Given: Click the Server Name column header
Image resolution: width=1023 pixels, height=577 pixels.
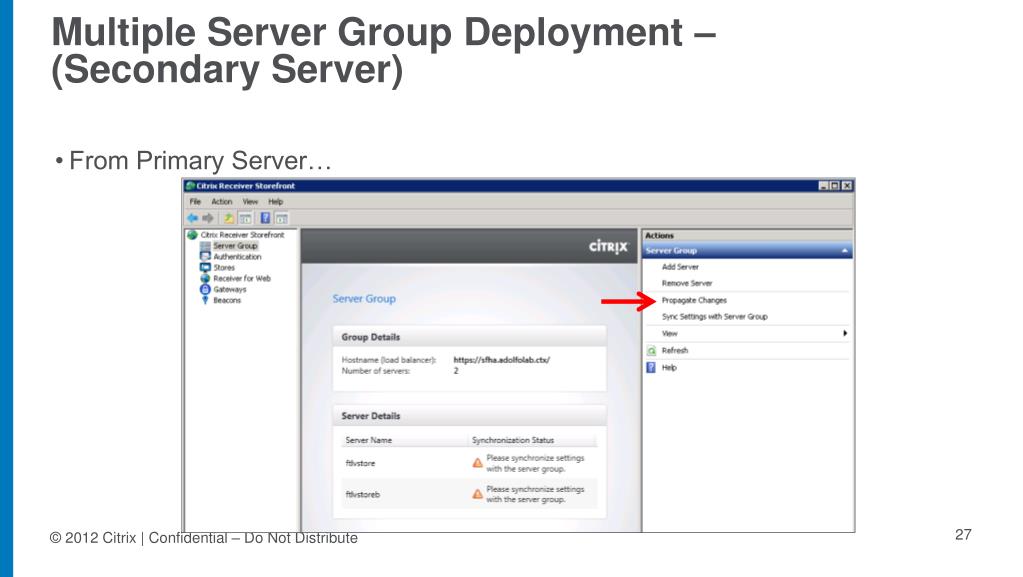Looking at the screenshot, I should (369, 441).
